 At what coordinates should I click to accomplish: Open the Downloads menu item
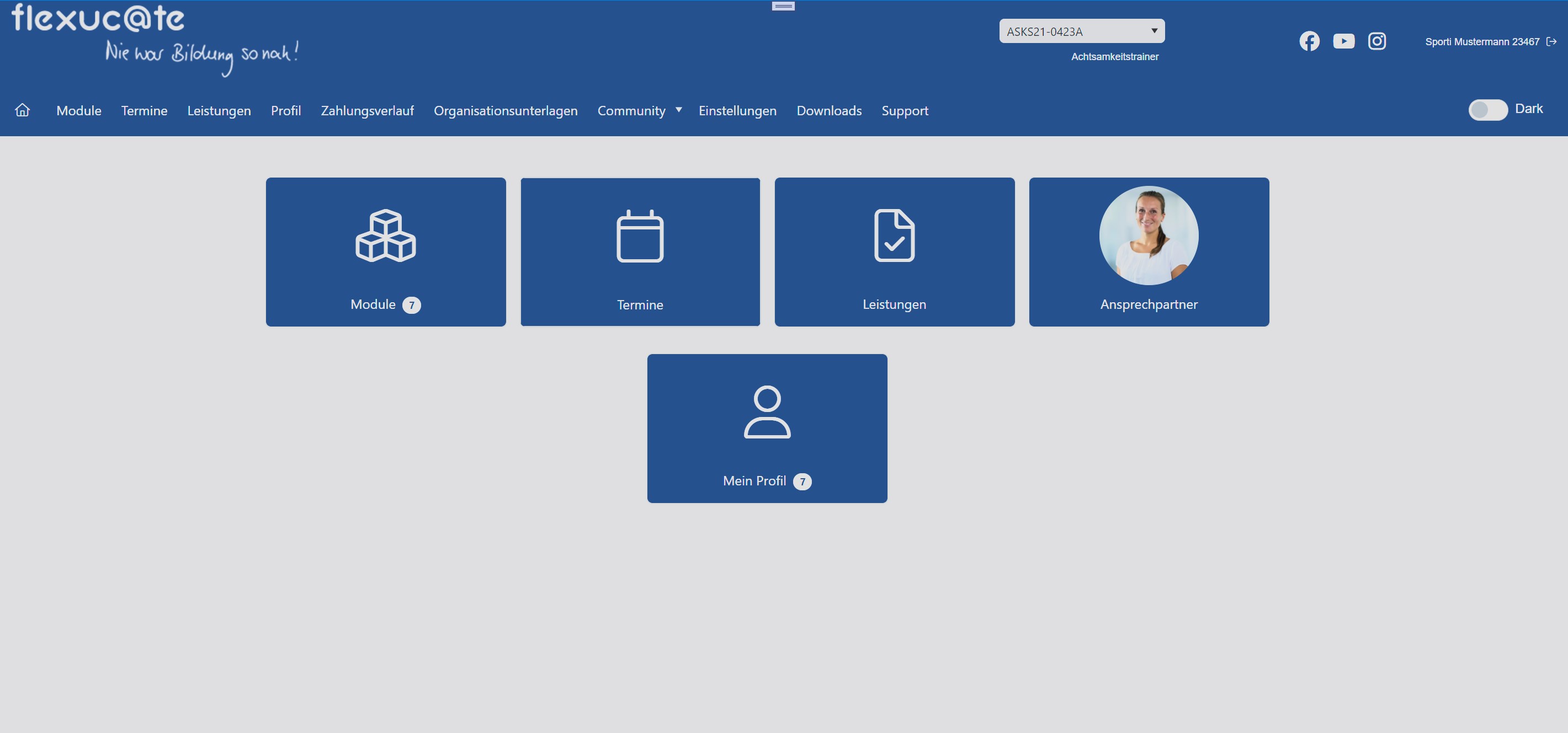(x=828, y=111)
